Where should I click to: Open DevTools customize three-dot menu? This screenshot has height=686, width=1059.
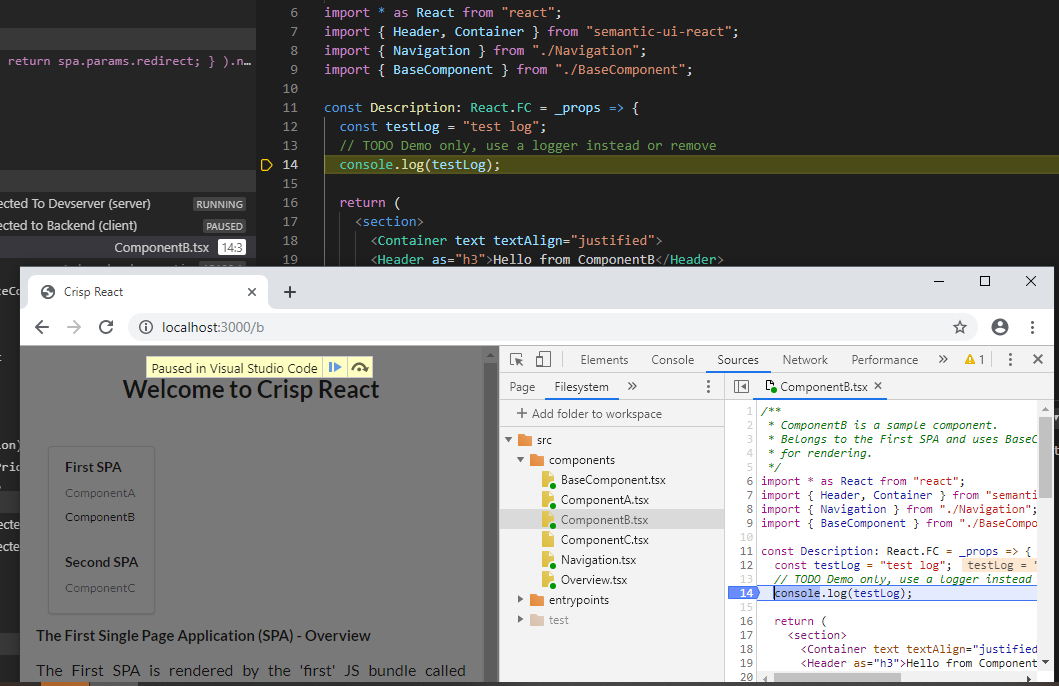1011,360
